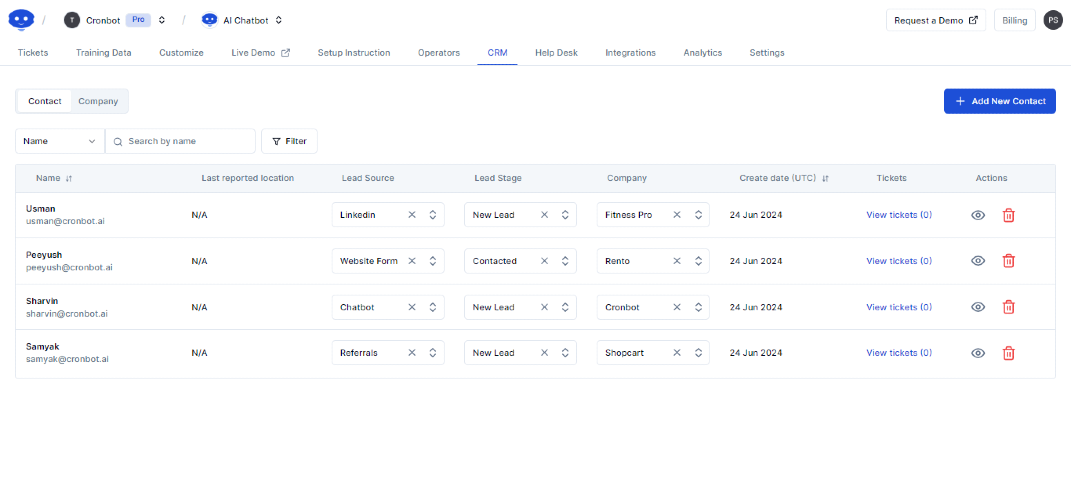The width and height of the screenshot is (1071, 500).
Task: Expand Samyak's Referrals lead source dropdown
Action: coord(432,353)
